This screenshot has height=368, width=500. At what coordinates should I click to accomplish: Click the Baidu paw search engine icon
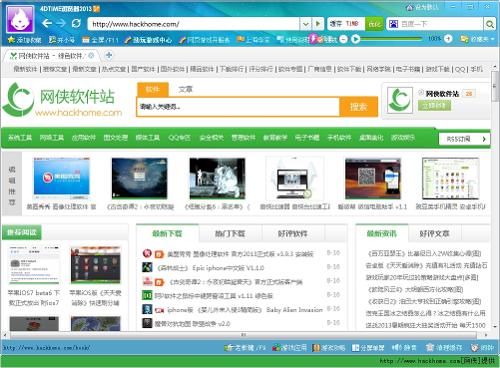394,24
